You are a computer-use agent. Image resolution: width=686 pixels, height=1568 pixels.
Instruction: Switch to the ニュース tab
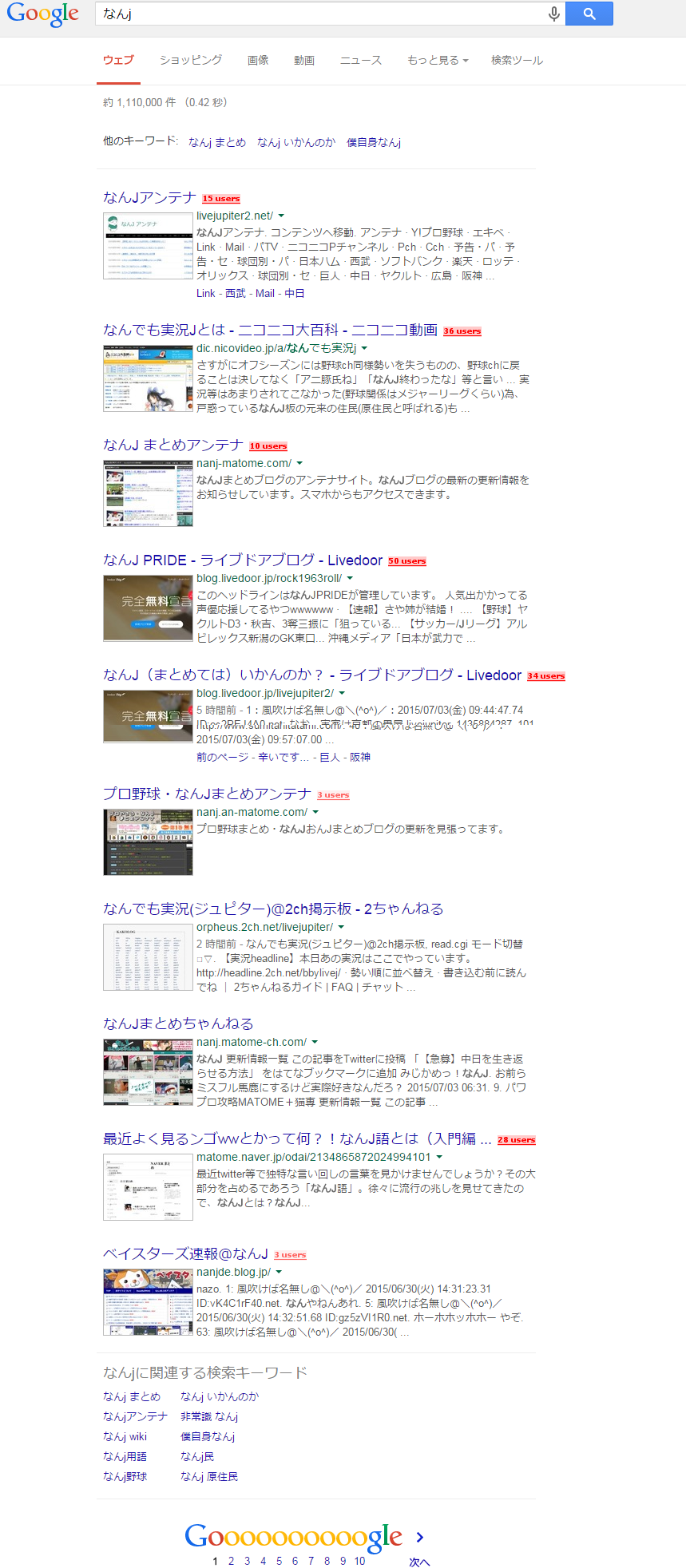tap(361, 60)
